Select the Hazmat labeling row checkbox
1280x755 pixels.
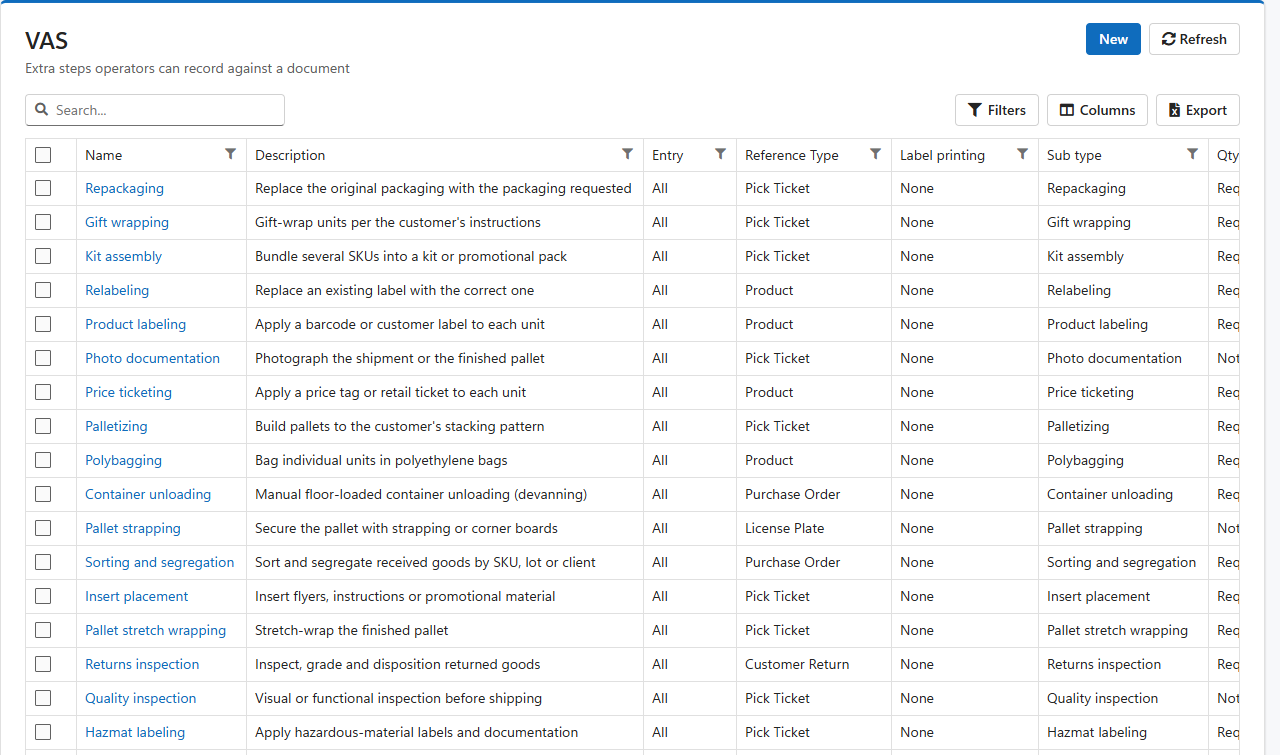point(43,732)
